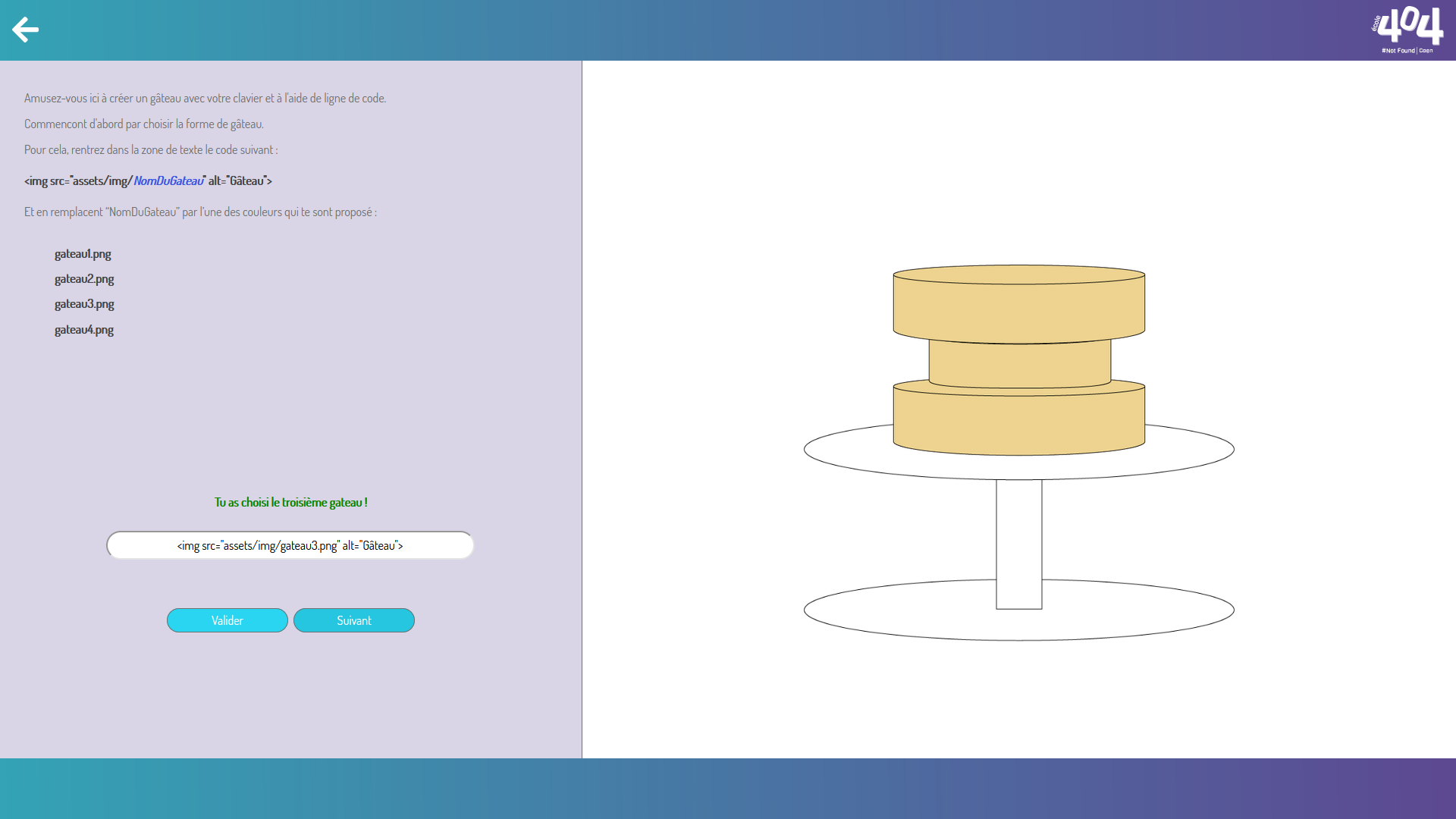Click the gateau3.png option text

point(84,304)
